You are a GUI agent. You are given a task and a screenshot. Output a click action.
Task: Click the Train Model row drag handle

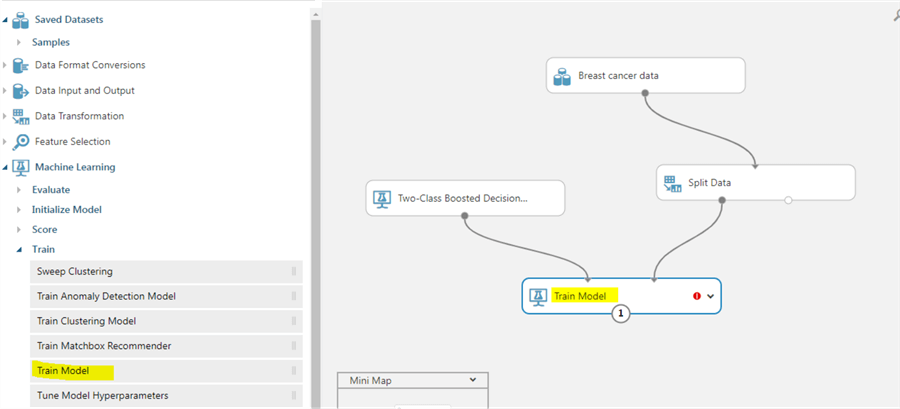293,371
